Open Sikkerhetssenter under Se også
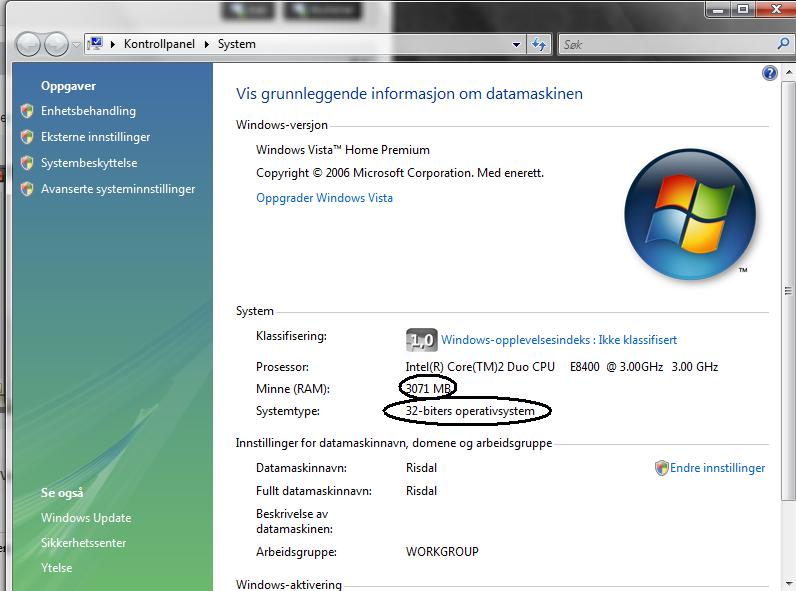Viewport: 796px width, 591px height. 84,543
